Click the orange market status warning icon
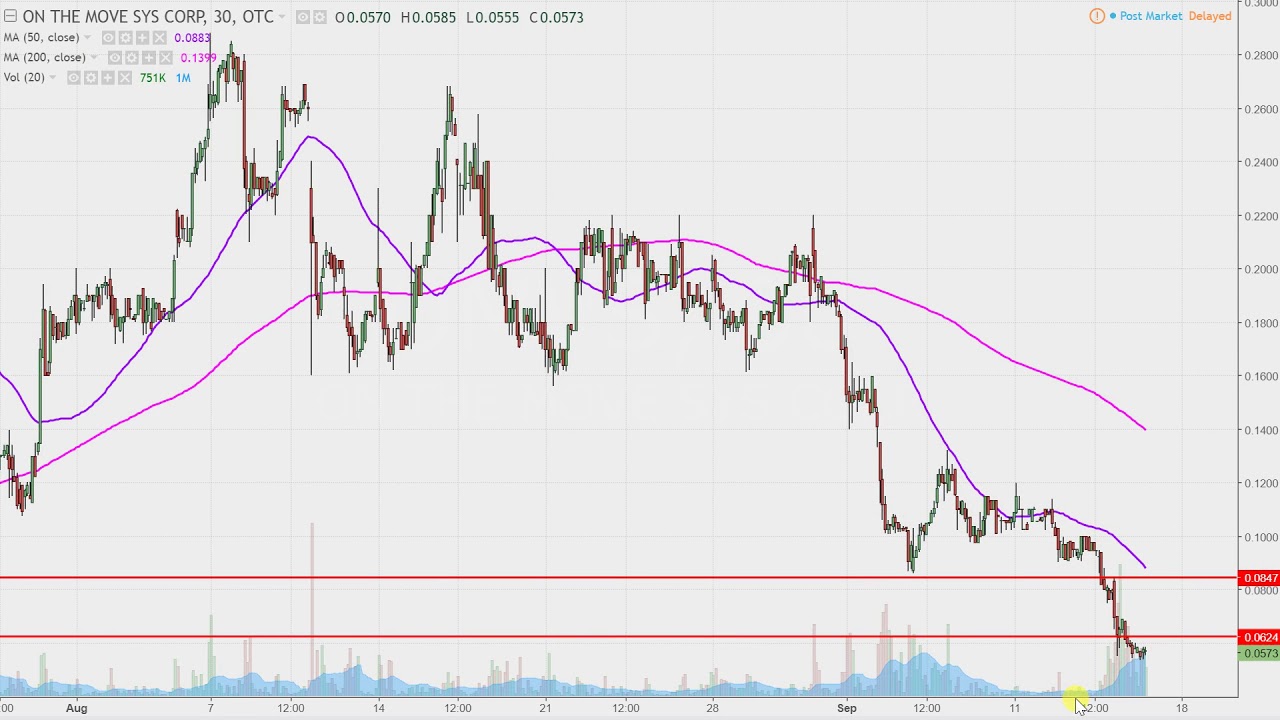1280x720 pixels. [1097, 16]
